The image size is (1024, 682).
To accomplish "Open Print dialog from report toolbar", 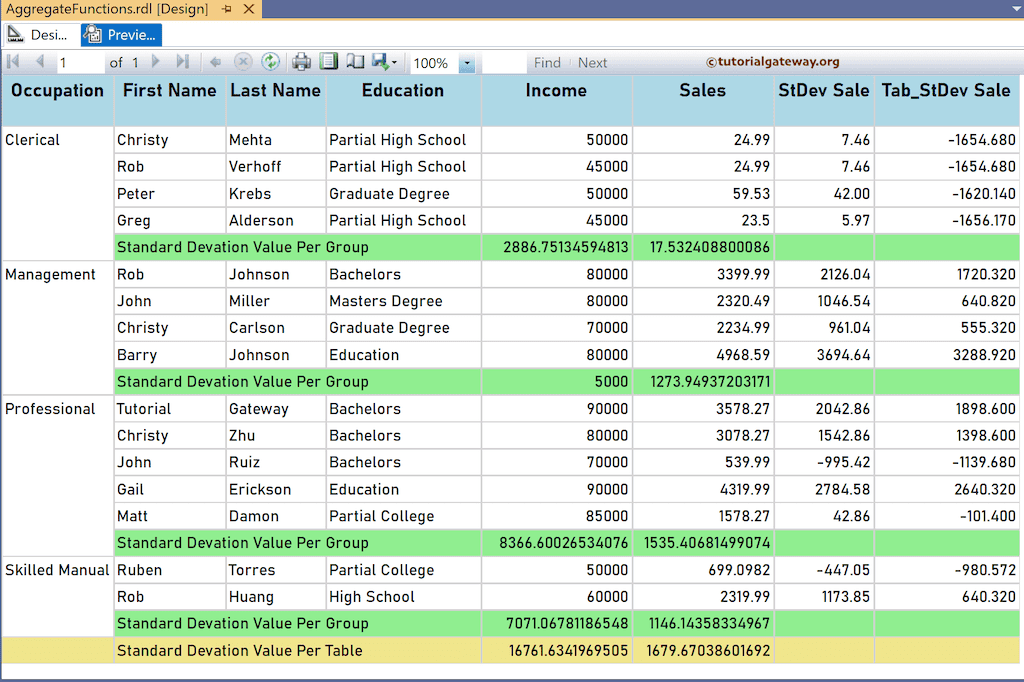I will (299, 62).
